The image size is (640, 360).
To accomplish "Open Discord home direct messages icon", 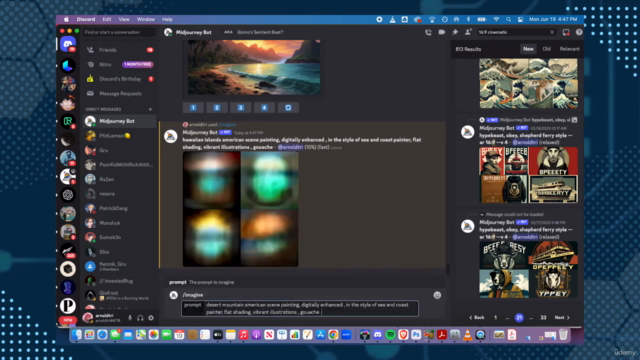I will 68,43.
